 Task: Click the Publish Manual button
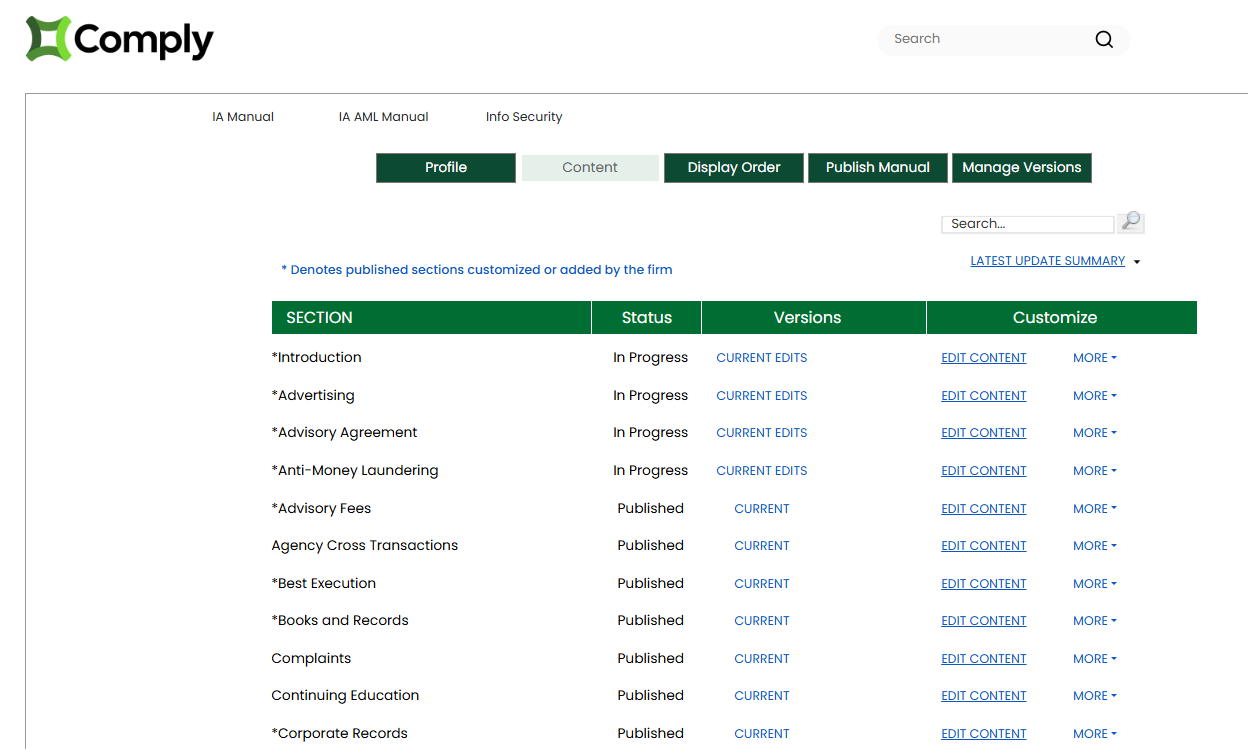click(877, 167)
